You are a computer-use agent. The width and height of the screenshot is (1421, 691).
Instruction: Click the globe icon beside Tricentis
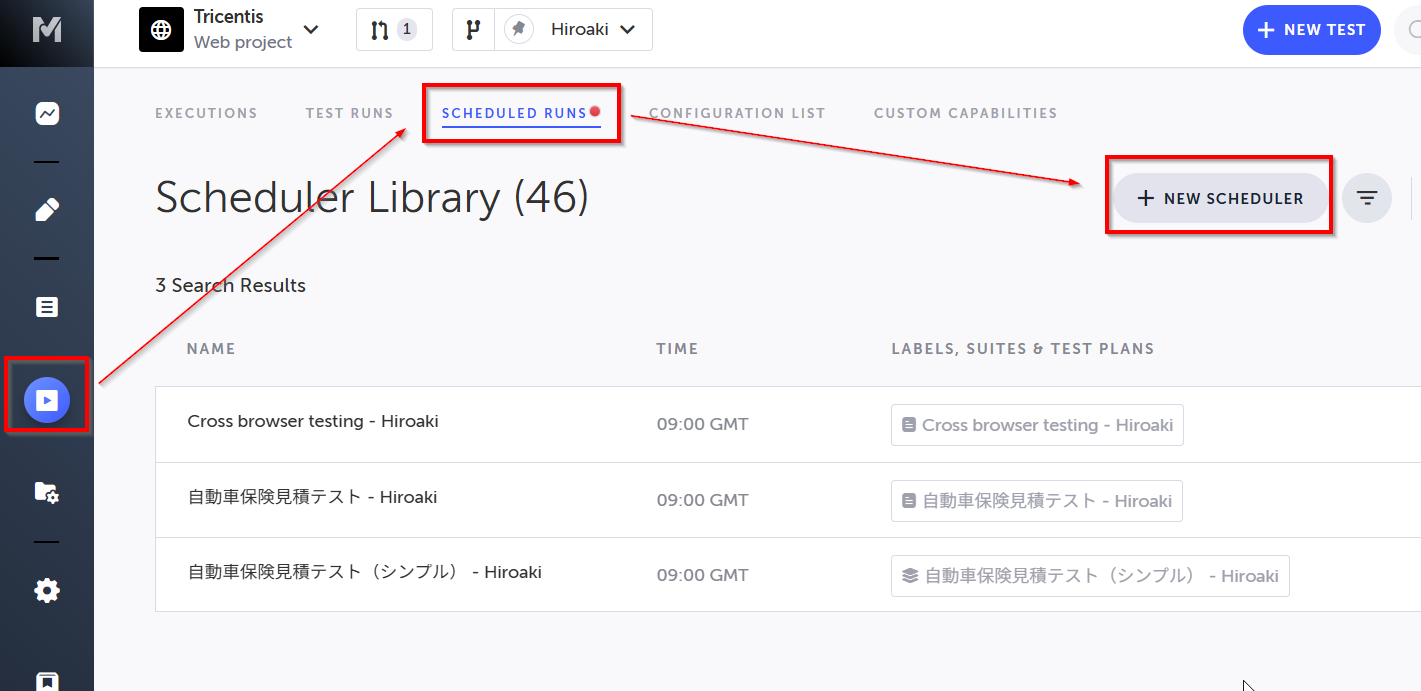[161, 29]
